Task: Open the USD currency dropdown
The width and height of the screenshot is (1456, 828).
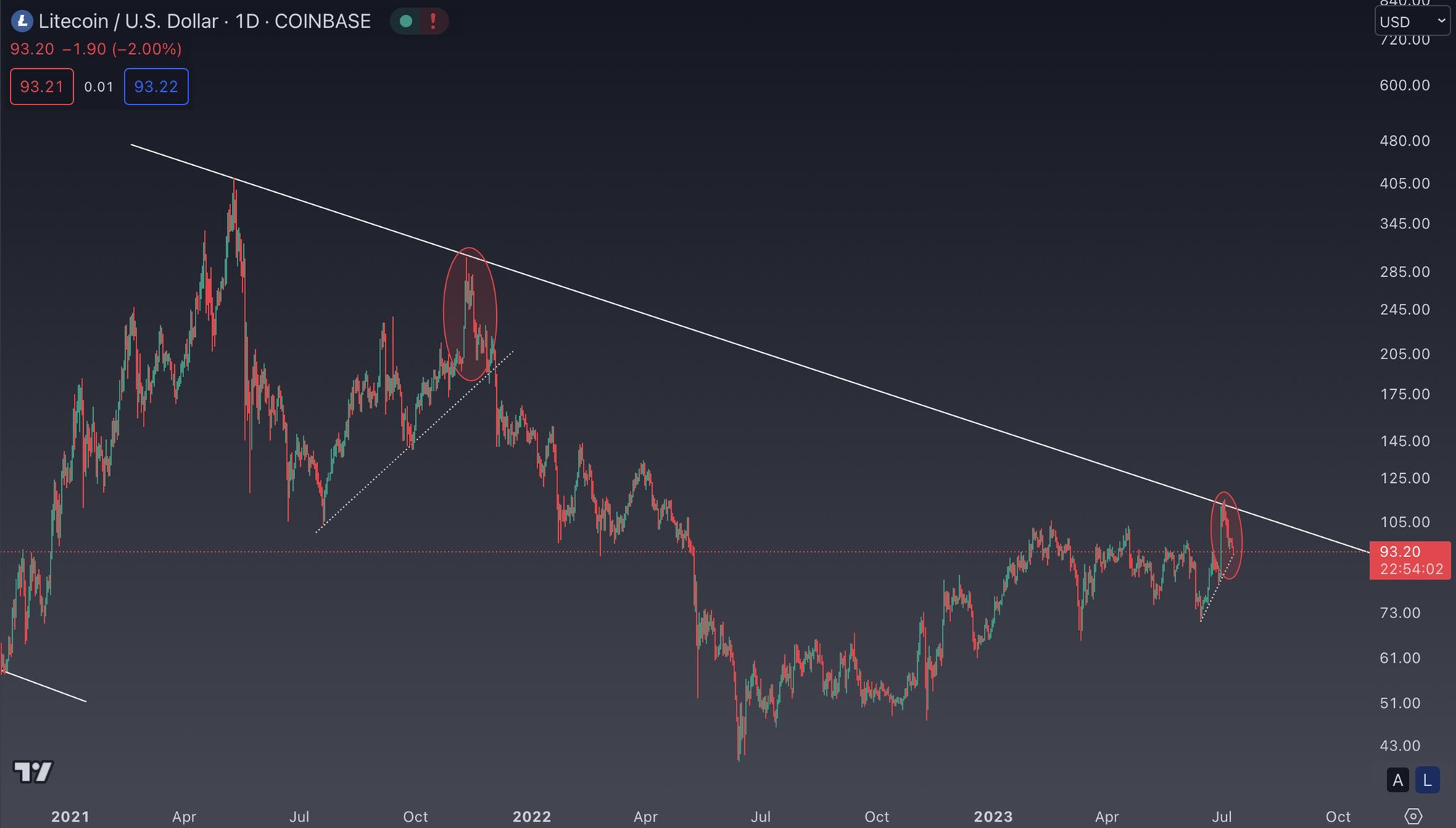Action: [1412, 21]
